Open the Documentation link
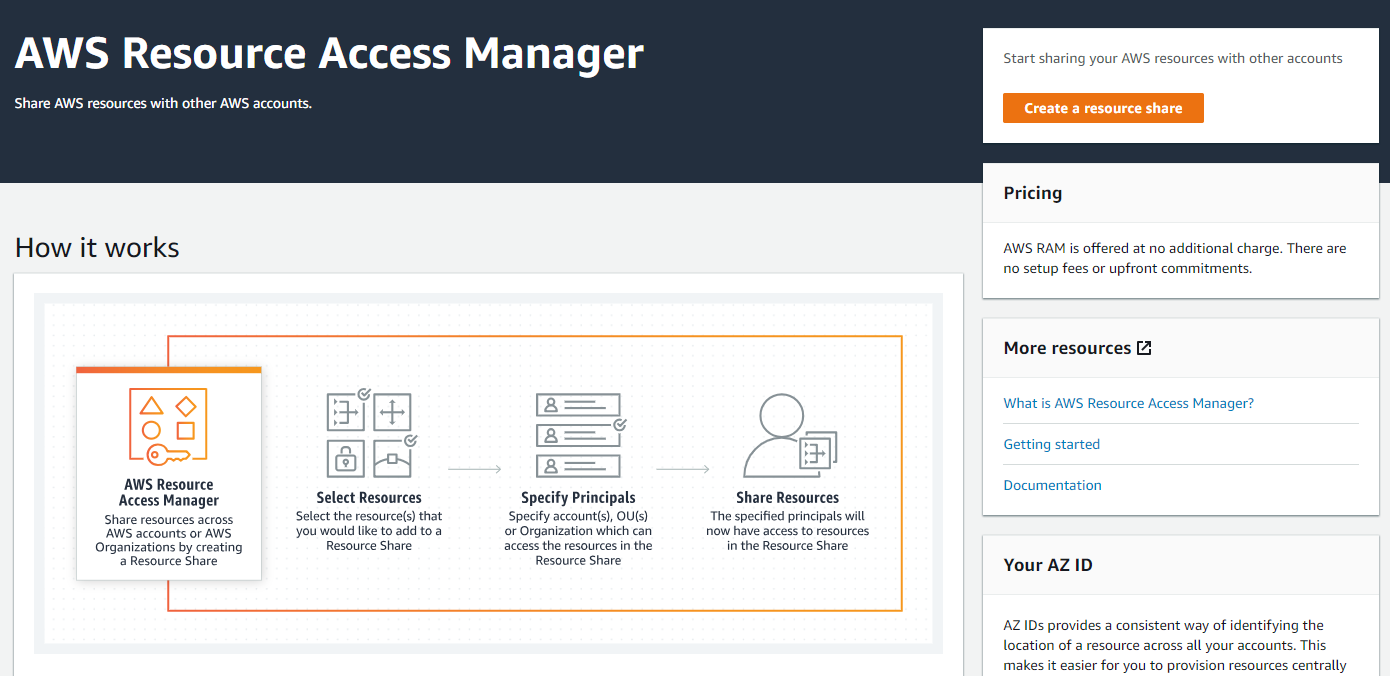The width and height of the screenshot is (1390, 676). coord(1052,485)
